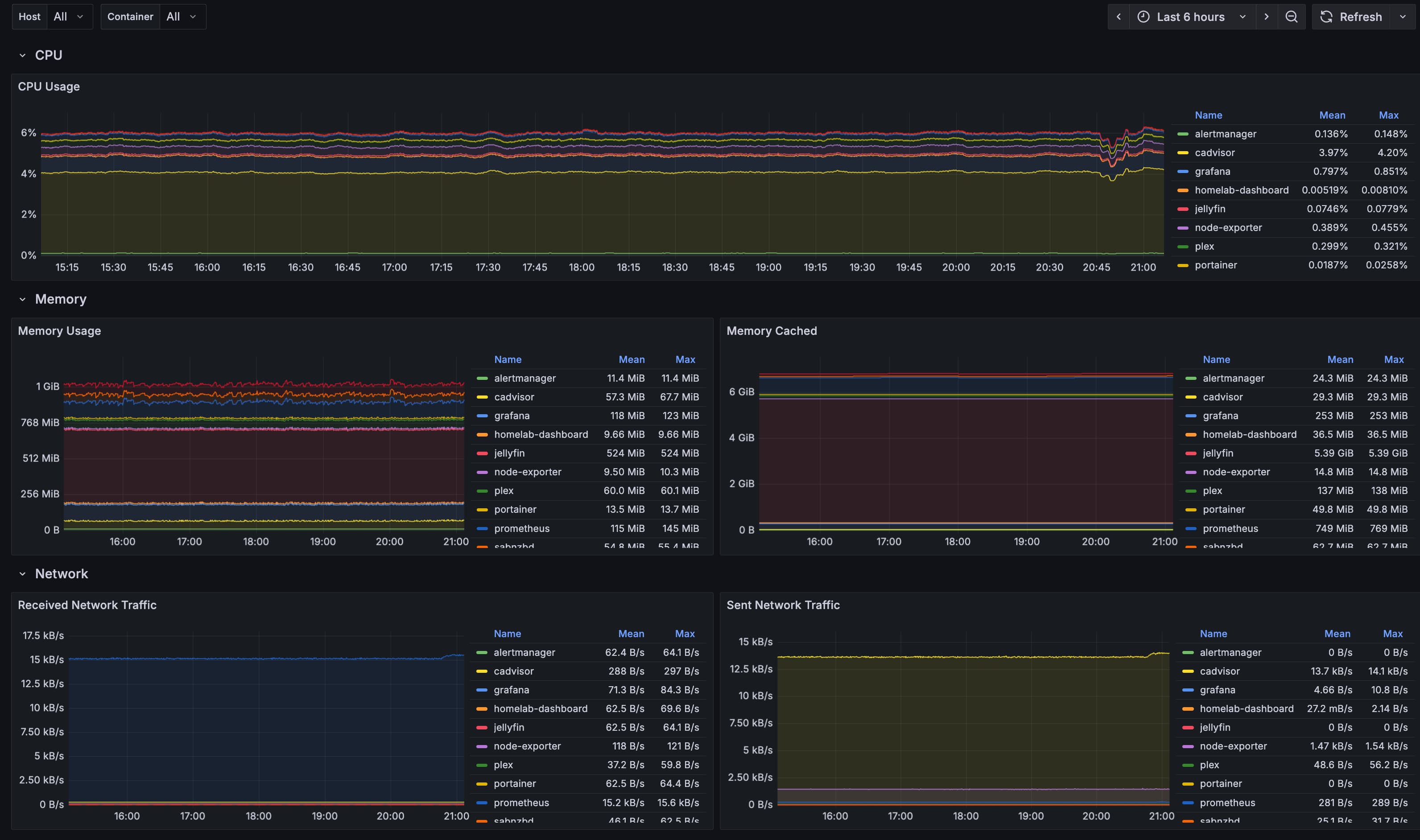Open the Host filter dropdown

click(x=69, y=16)
